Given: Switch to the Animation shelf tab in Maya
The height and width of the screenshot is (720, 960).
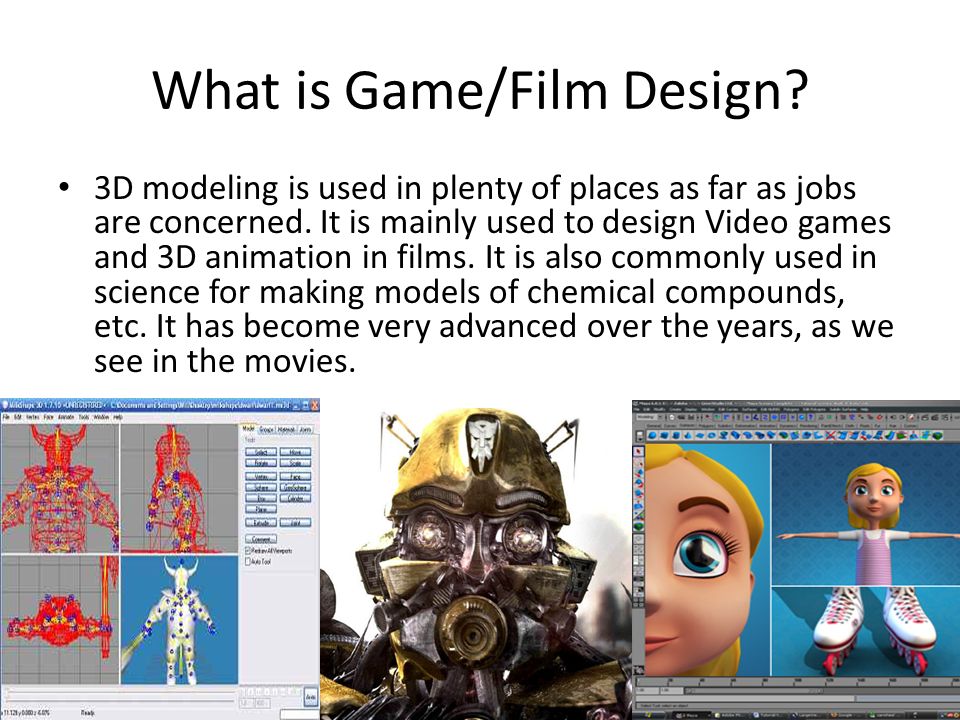Looking at the screenshot, I should 767,426.
